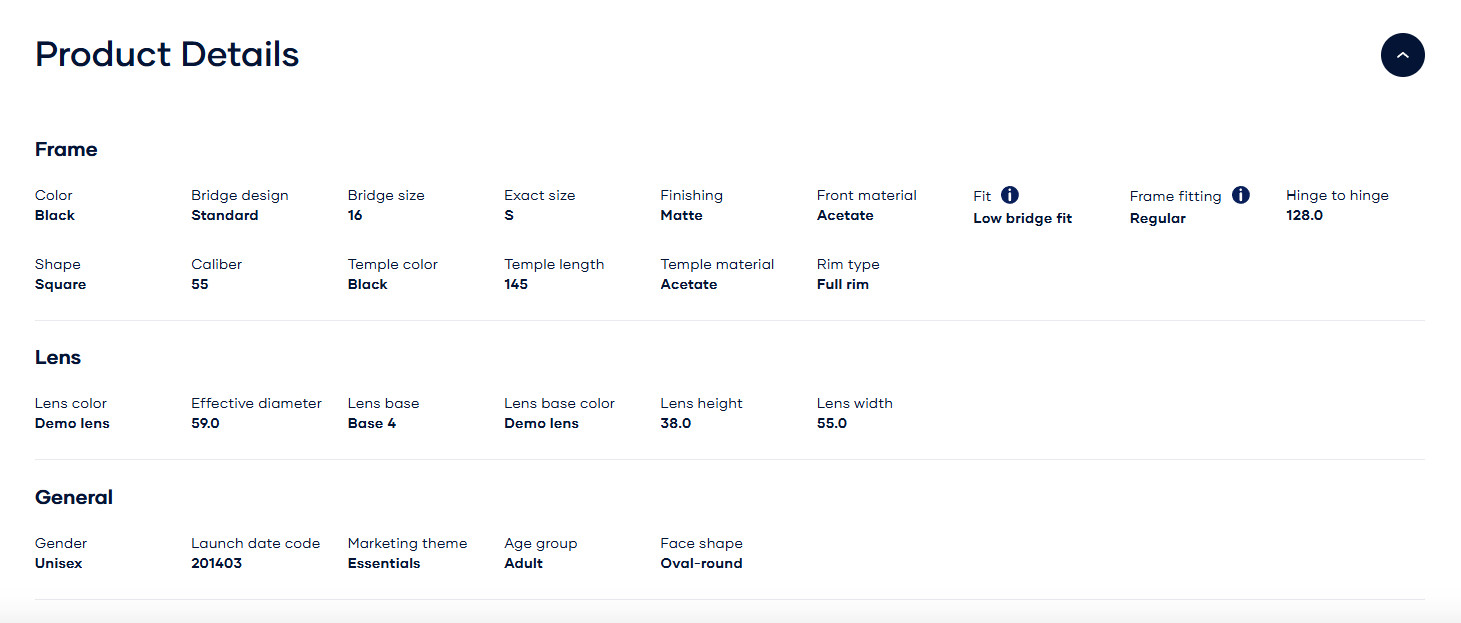The width and height of the screenshot is (1461, 623).
Task: Show the Frame fitting info tooltip
Action: click(1241, 195)
